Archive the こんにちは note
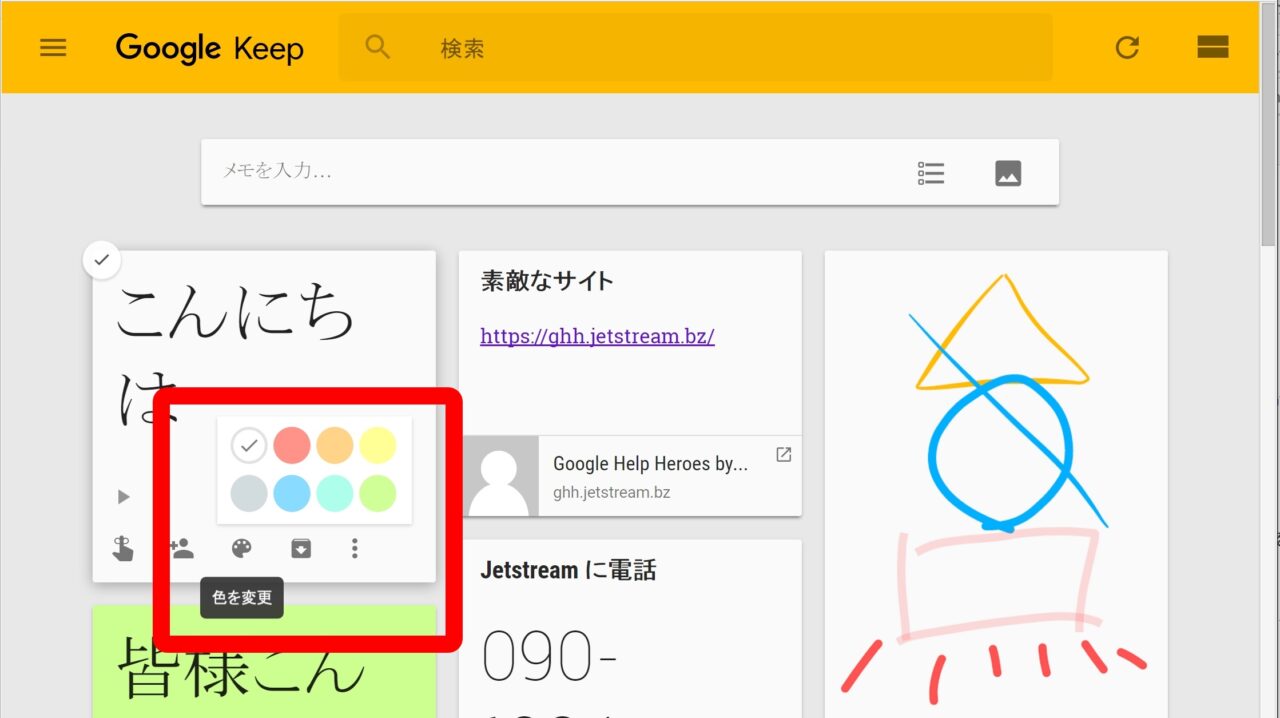Image resolution: width=1280 pixels, height=718 pixels. tap(300, 548)
